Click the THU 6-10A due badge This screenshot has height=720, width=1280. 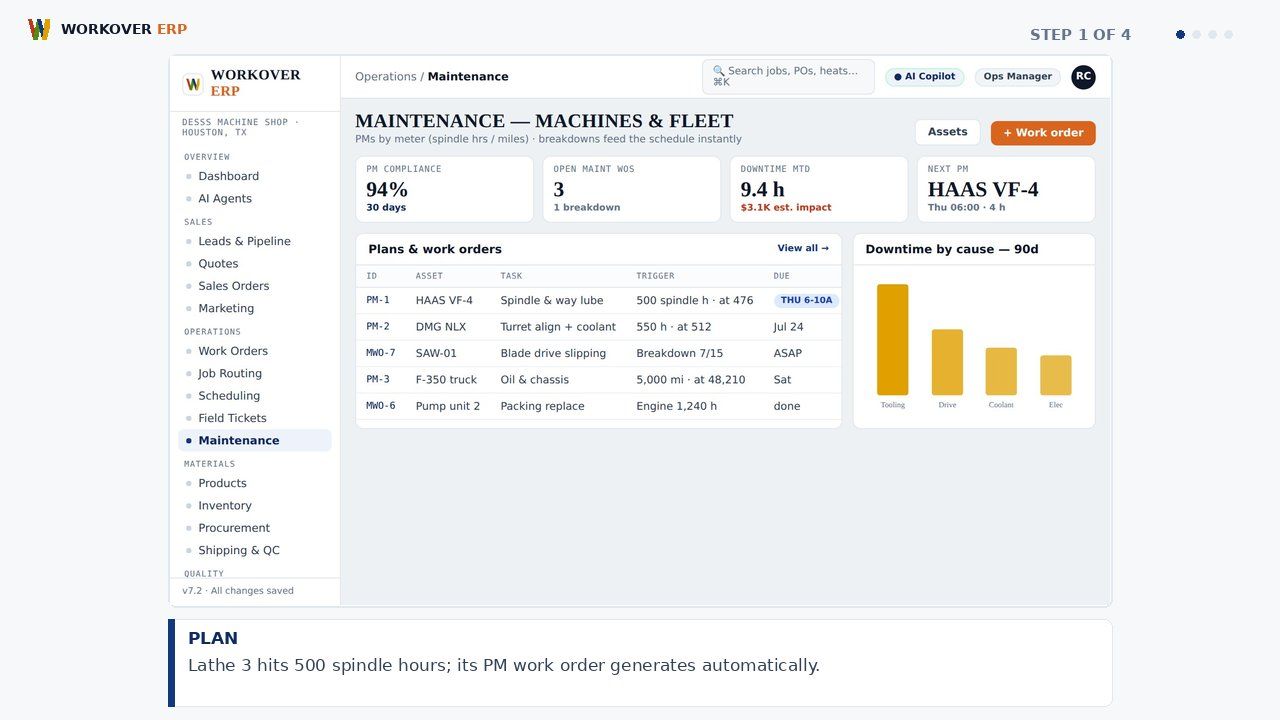tap(806, 300)
